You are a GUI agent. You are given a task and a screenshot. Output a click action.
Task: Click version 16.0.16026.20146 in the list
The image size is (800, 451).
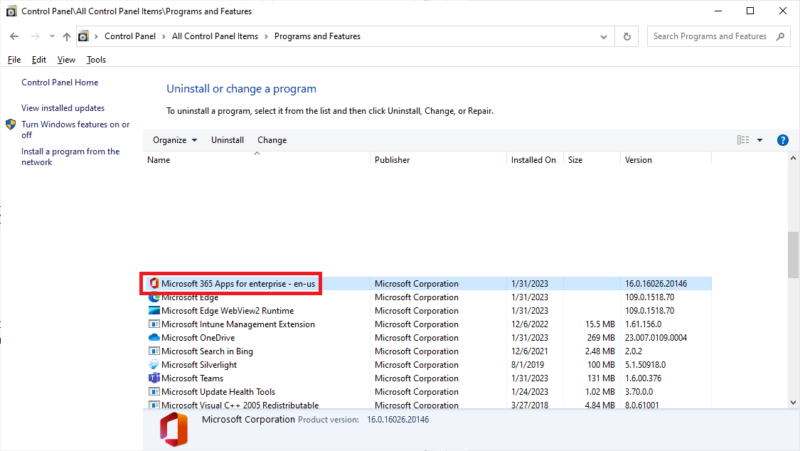656,284
